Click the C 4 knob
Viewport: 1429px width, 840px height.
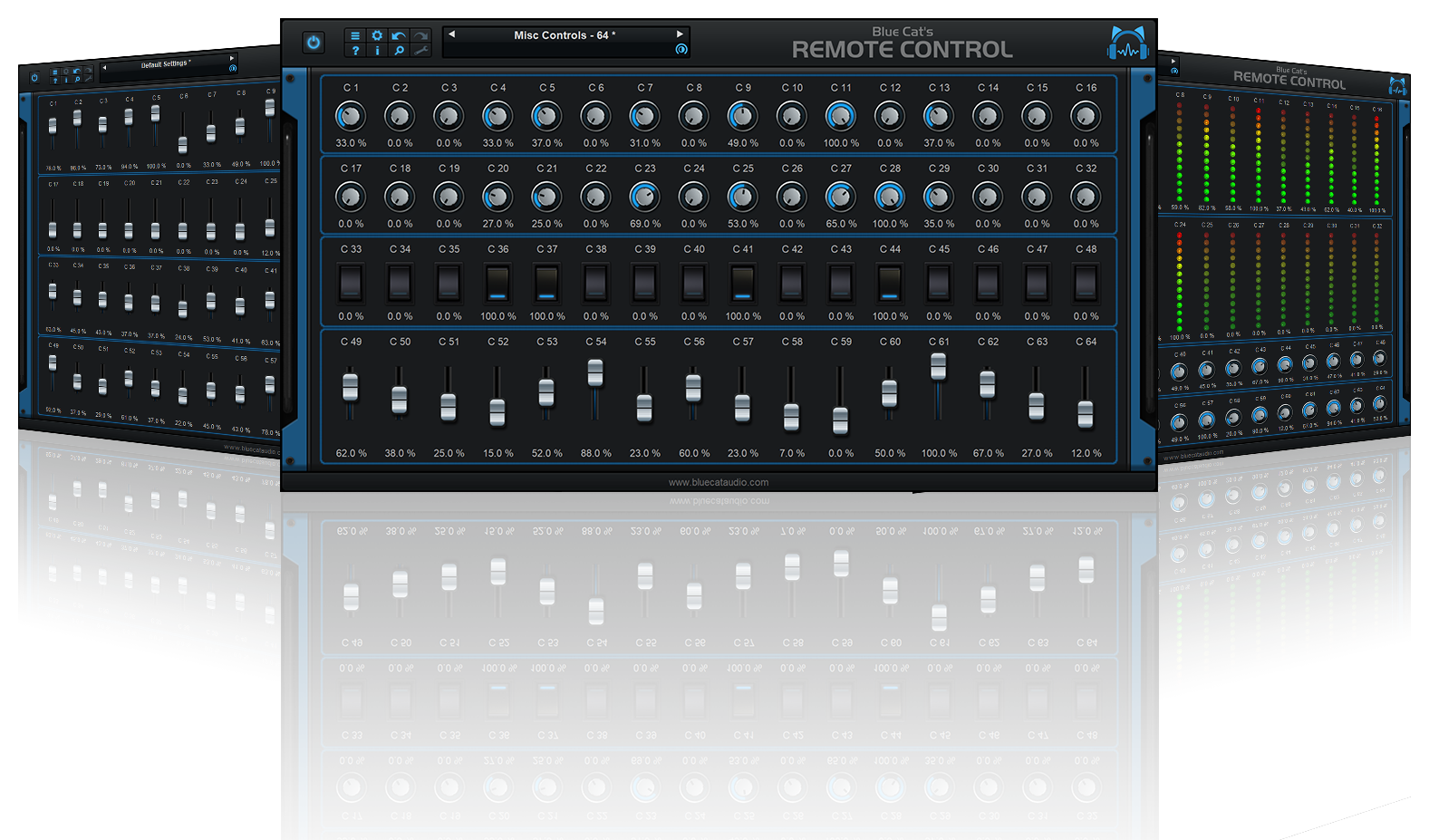497,116
